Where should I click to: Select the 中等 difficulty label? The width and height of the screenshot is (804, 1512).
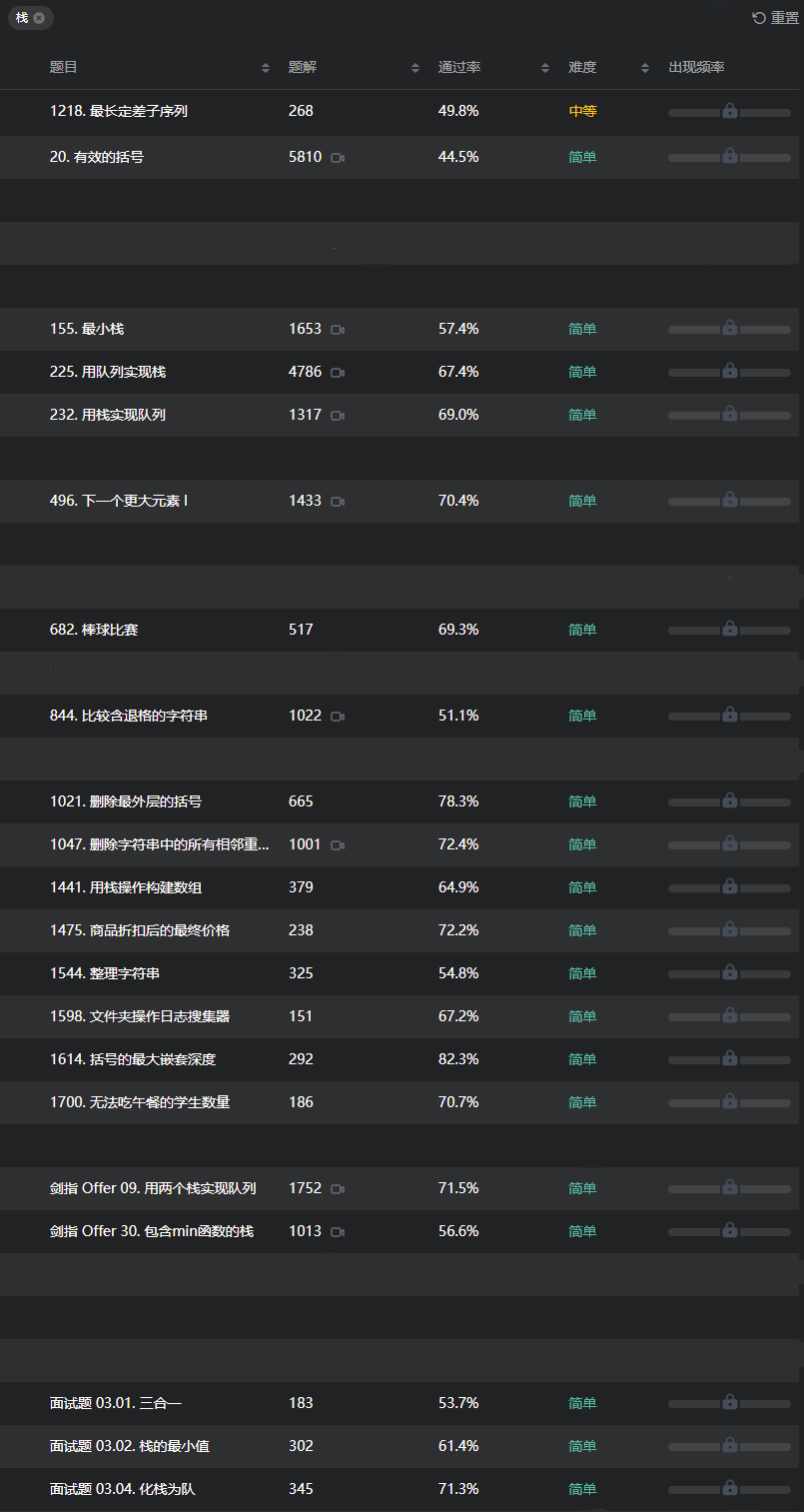(582, 111)
